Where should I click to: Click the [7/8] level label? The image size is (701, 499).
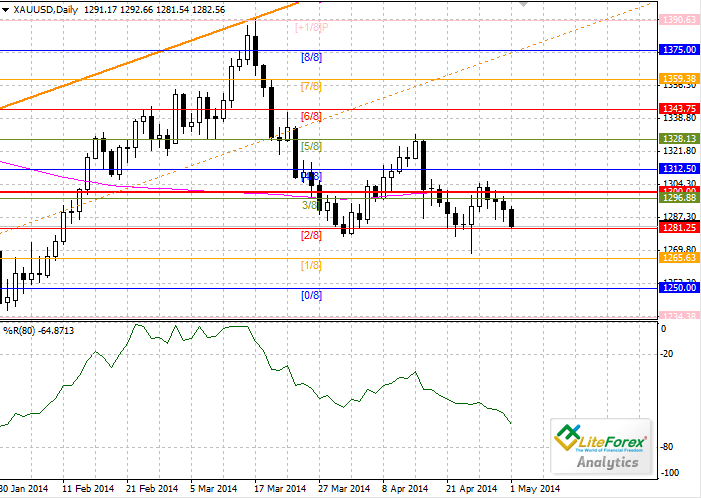coord(311,87)
